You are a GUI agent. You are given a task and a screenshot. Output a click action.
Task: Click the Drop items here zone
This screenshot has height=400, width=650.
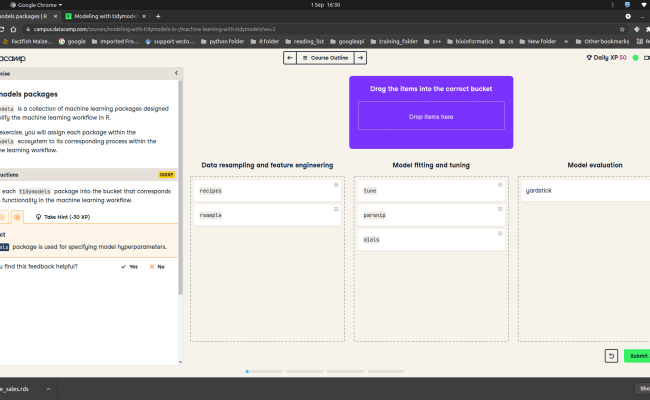pyautogui.click(x=431, y=116)
